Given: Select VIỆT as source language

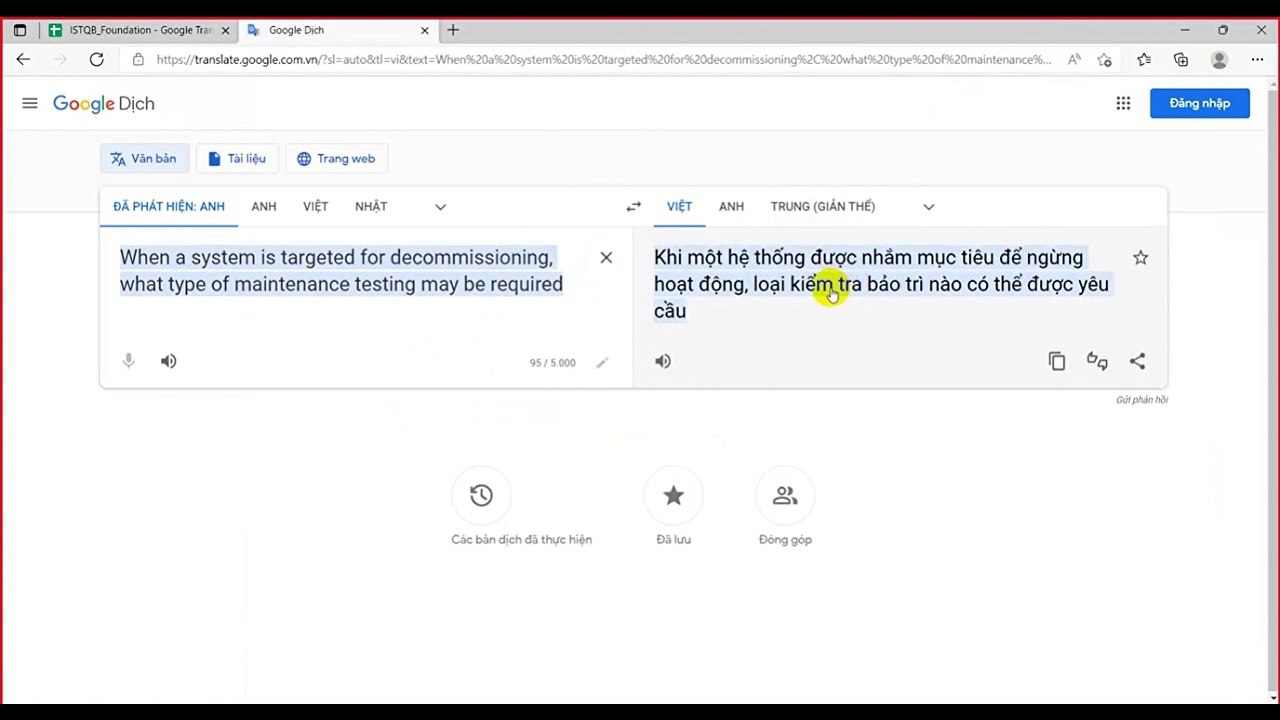Looking at the screenshot, I should (316, 207).
